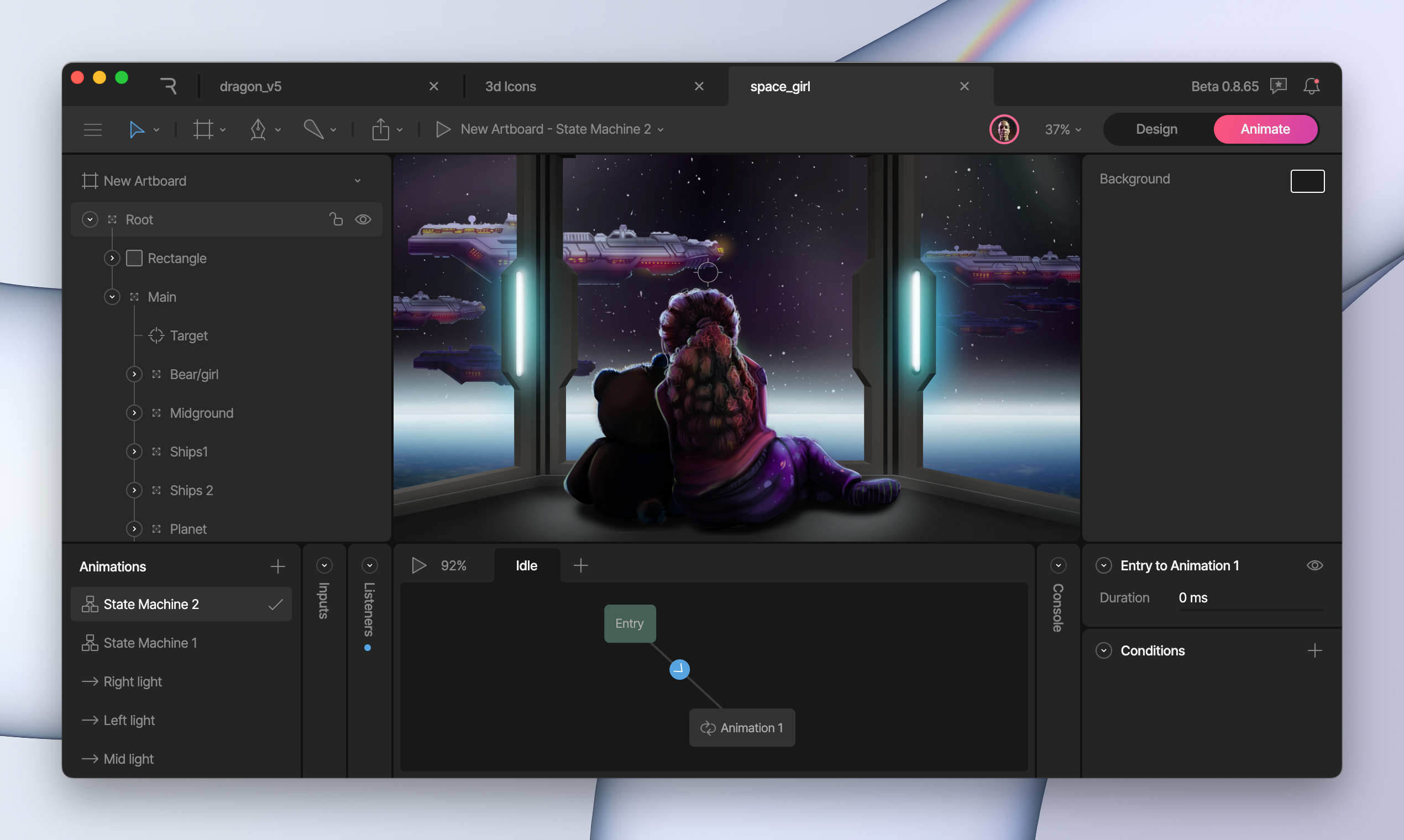The height and width of the screenshot is (840, 1404).
Task: Click the lock icon on Root
Action: click(336, 219)
